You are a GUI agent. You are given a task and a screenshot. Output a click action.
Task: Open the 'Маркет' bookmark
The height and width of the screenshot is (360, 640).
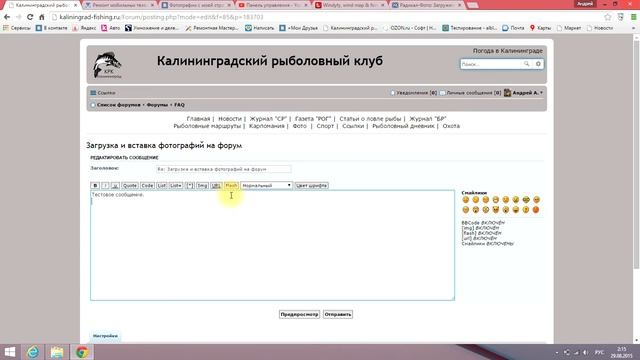click(x=569, y=28)
